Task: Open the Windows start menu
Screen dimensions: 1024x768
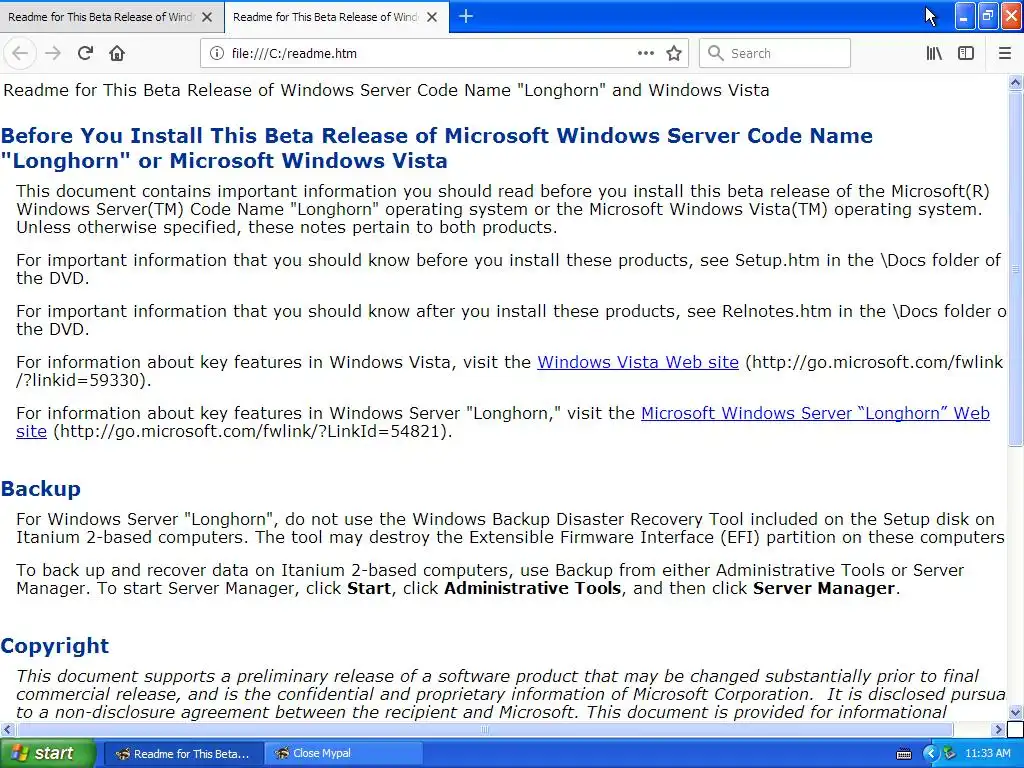Action: [47, 754]
